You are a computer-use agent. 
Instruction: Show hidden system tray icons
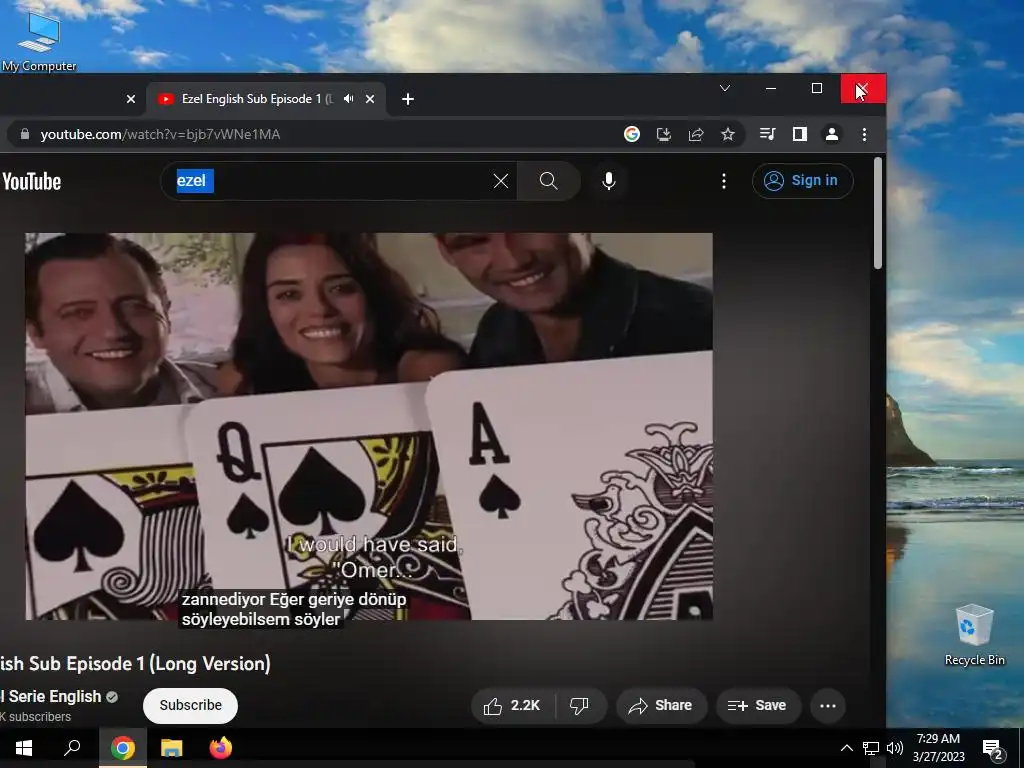point(846,748)
